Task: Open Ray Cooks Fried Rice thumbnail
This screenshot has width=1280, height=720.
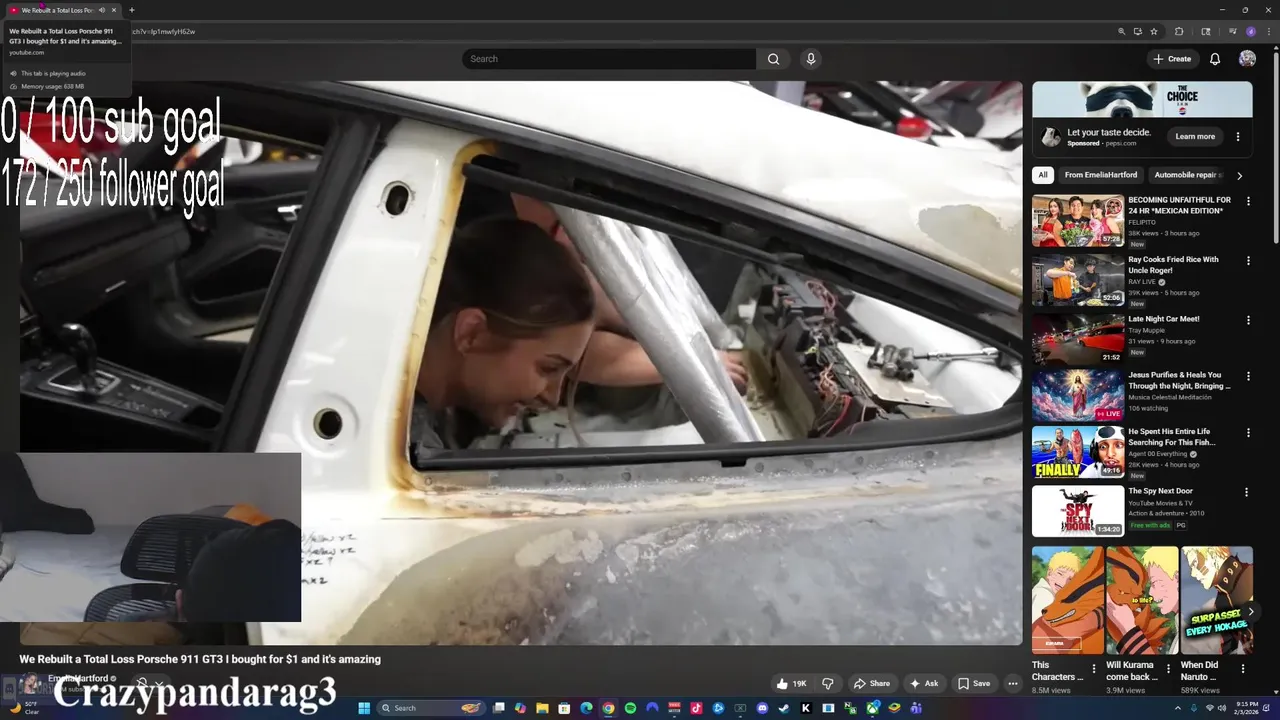Action: [1078, 279]
